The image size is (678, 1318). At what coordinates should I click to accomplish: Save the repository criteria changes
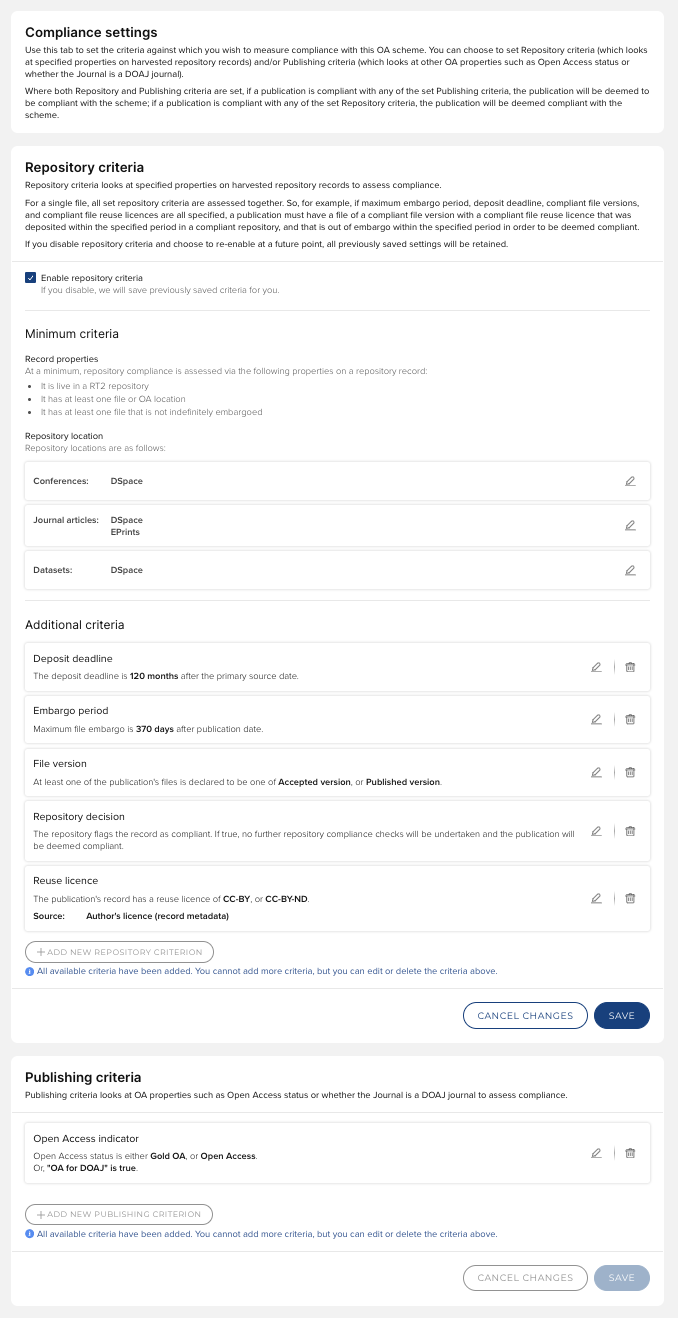point(621,1015)
